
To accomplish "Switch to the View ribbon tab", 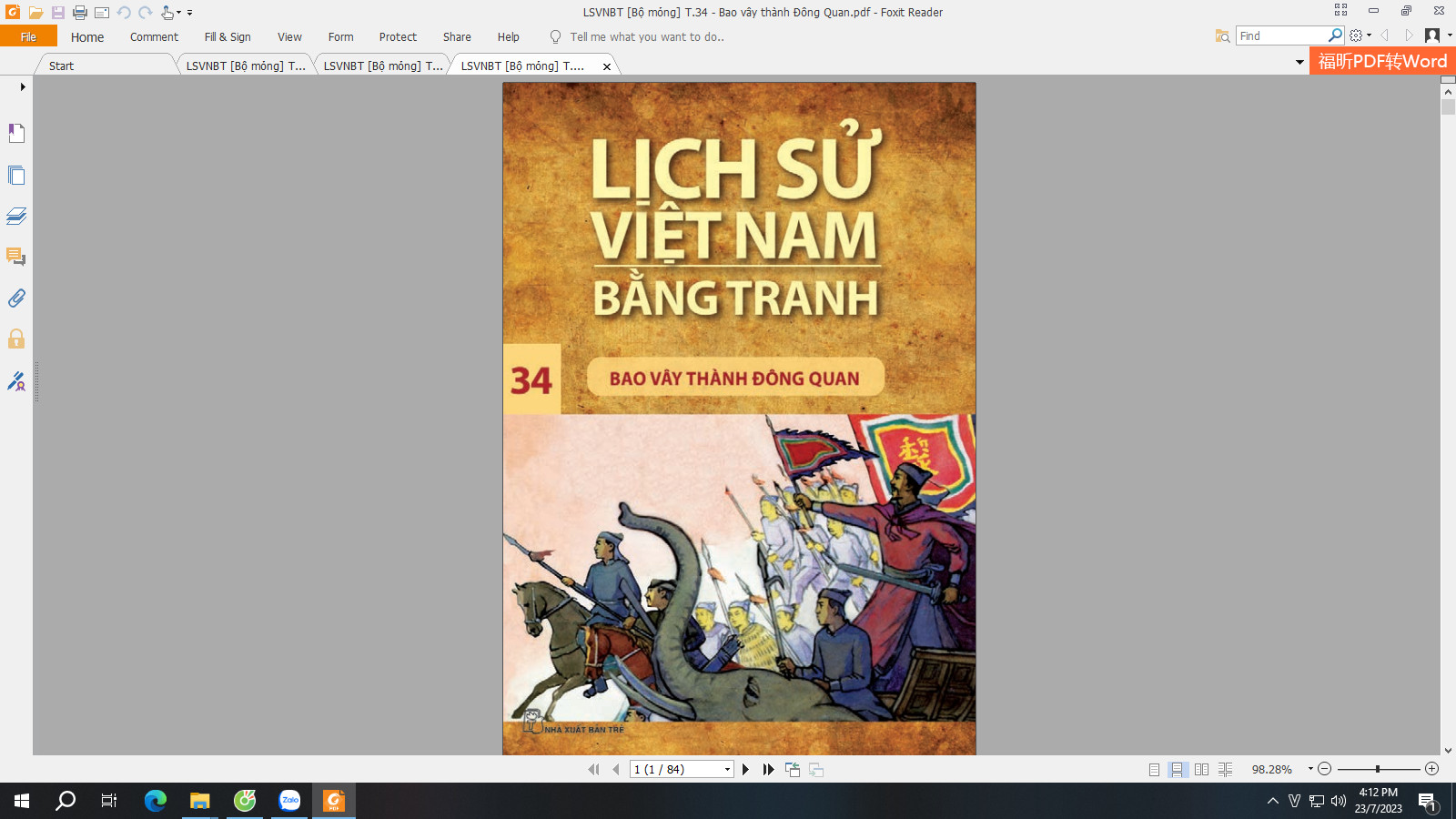I will tap(289, 37).
